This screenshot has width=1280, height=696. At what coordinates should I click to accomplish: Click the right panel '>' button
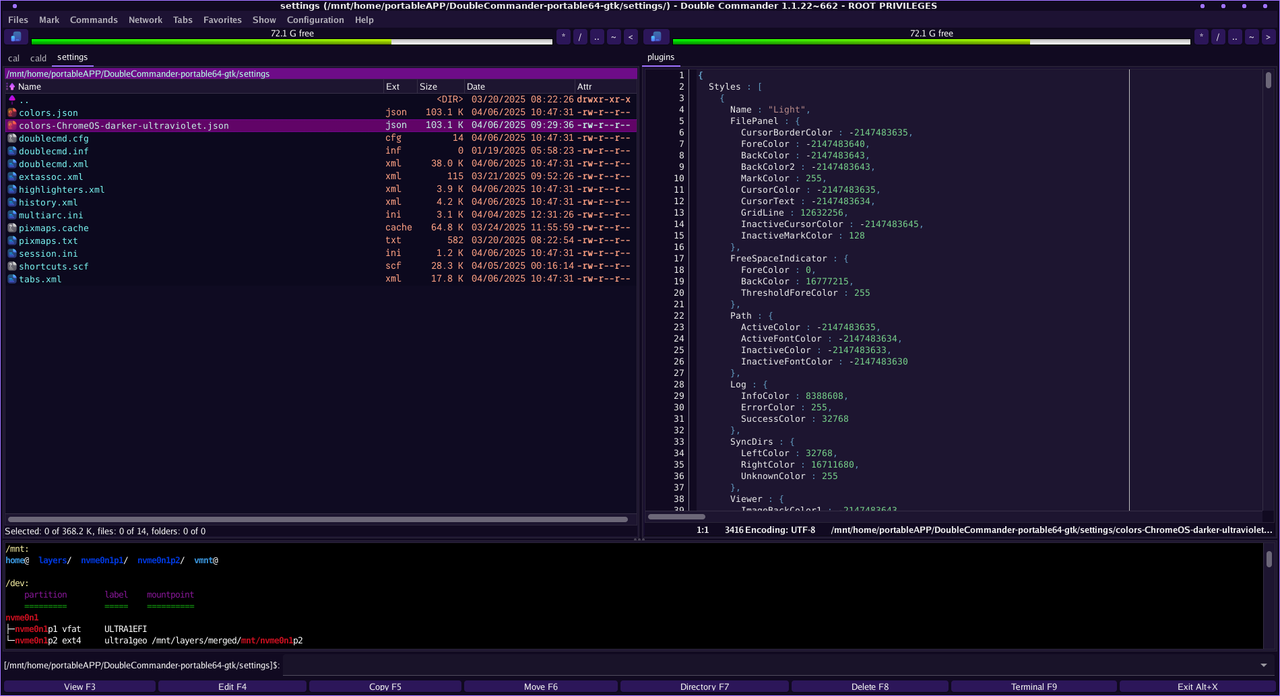click(1270, 37)
